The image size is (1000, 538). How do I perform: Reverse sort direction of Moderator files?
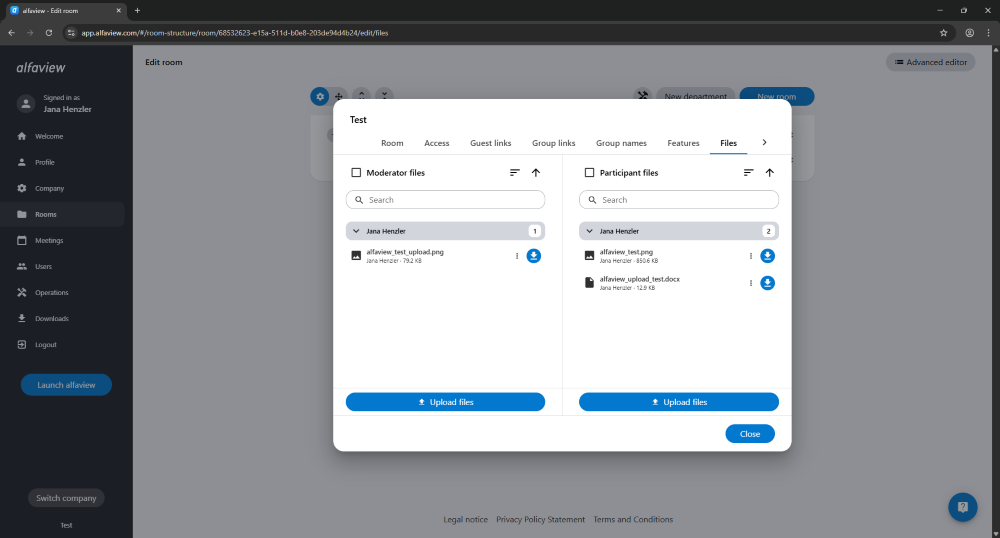(536, 173)
